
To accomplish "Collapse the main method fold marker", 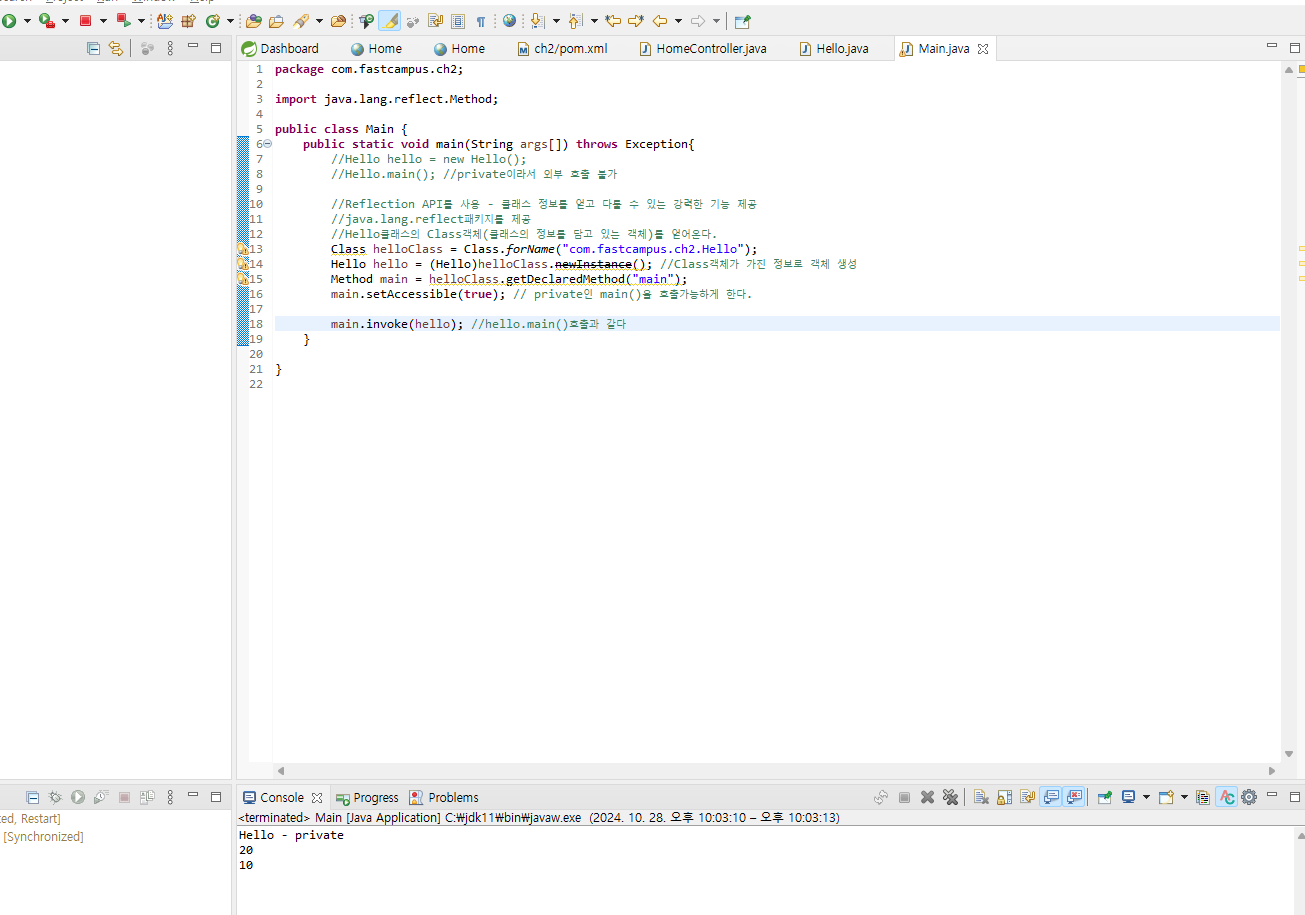I will click(267, 144).
